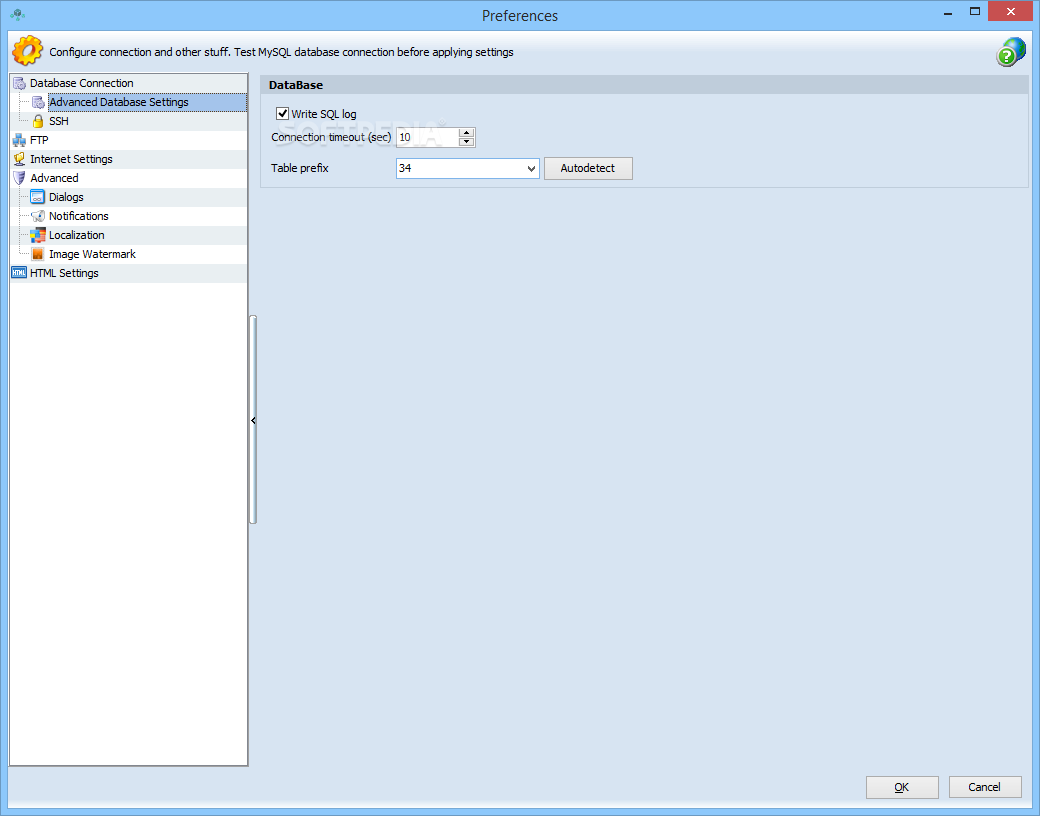Increase the connection timeout with up arrow
The image size is (1040, 816).
pos(466,133)
